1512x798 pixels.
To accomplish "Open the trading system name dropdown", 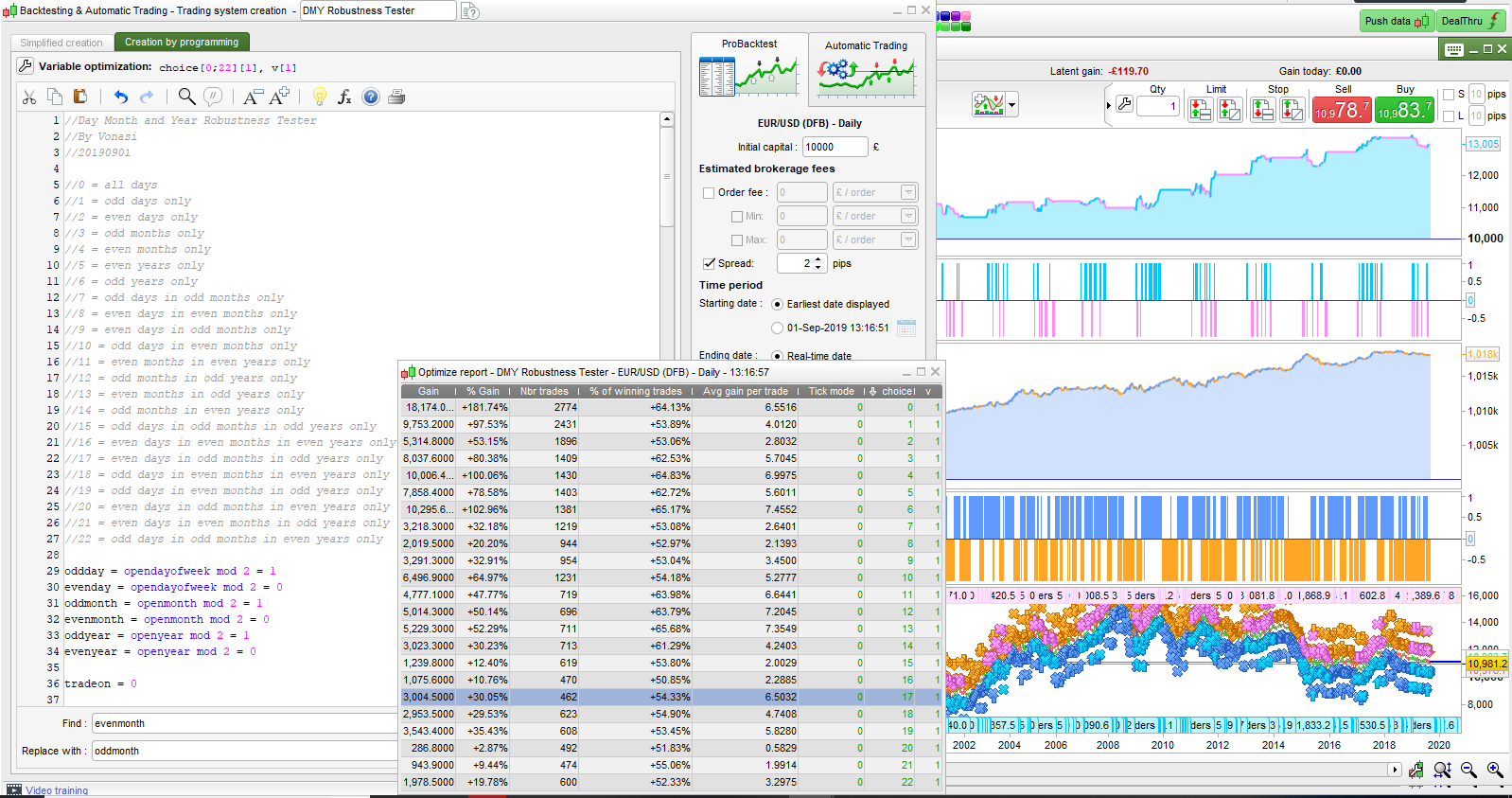I will coord(378,11).
